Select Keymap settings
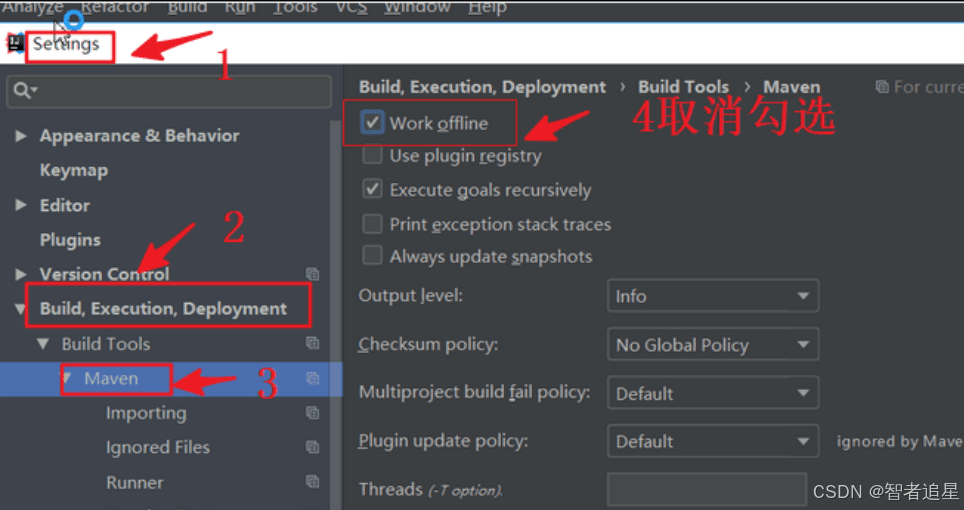The width and height of the screenshot is (964, 510). click(x=74, y=170)
